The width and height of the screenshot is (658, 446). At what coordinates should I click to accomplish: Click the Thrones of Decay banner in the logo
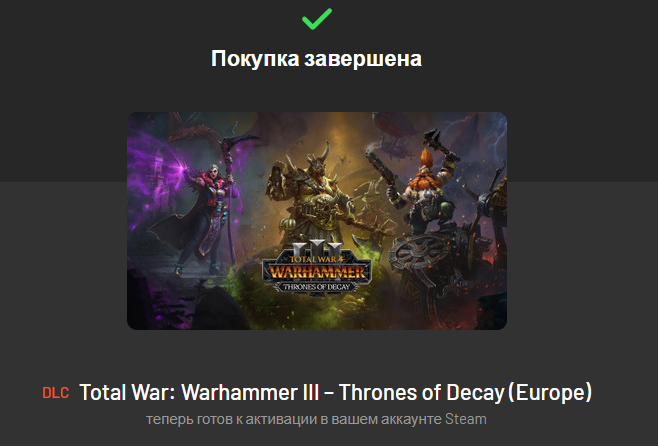click(317, 287)
